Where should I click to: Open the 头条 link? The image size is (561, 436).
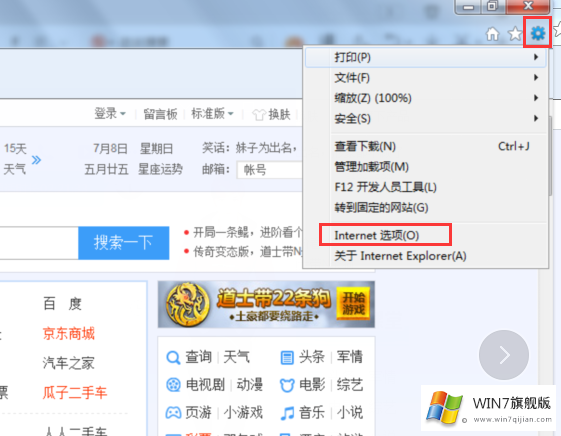(x=312, y=357)
